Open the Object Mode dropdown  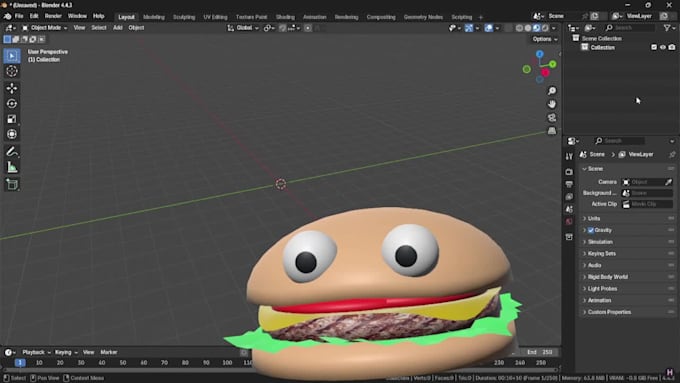pyautogui.click(x=44, y=28)
